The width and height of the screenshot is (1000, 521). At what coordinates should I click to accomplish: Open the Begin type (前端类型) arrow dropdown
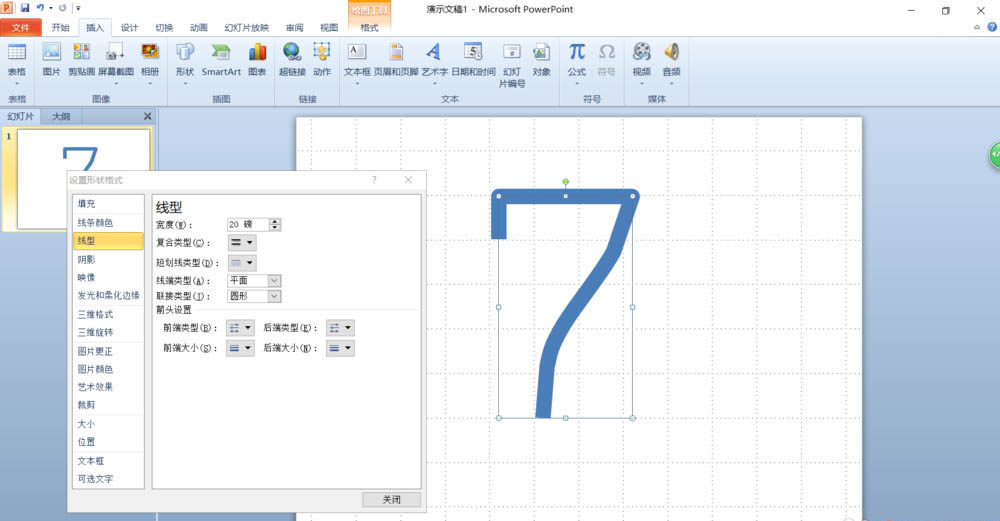coord(240,328)
